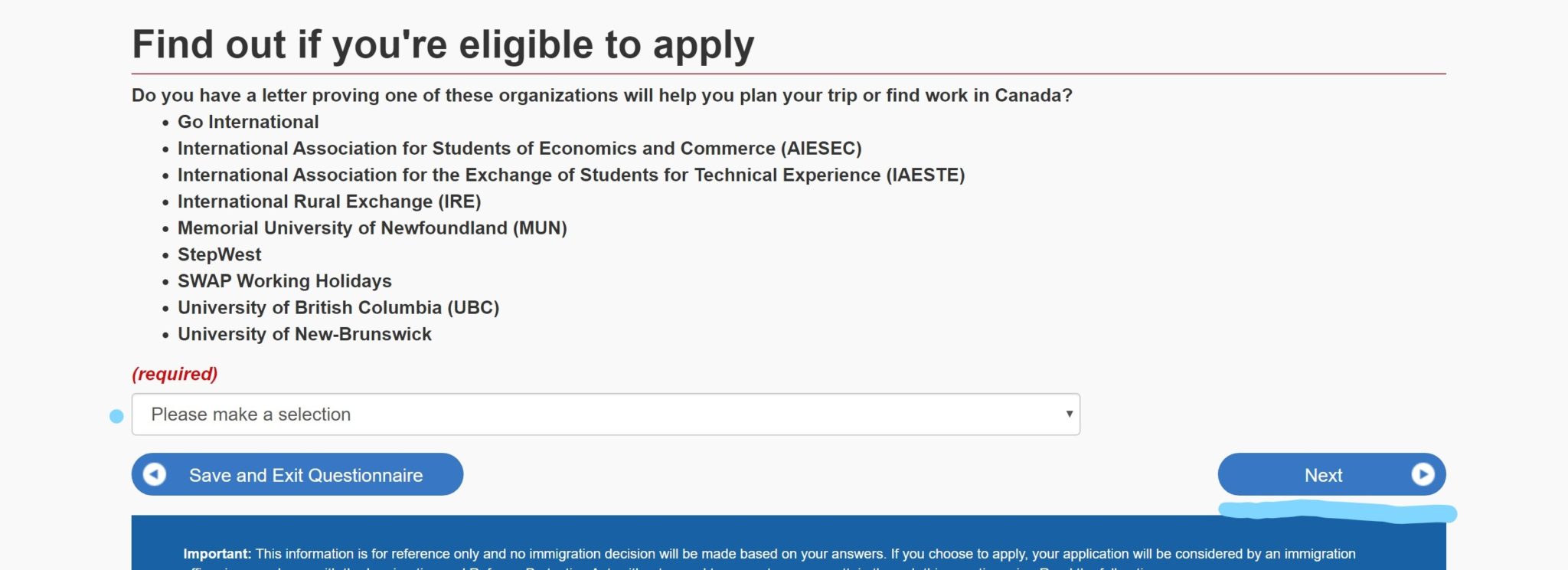This screenshot has height=570, width=1568.
Task: Click the 'Go International' list entry
Action: (x=248, y=122)
